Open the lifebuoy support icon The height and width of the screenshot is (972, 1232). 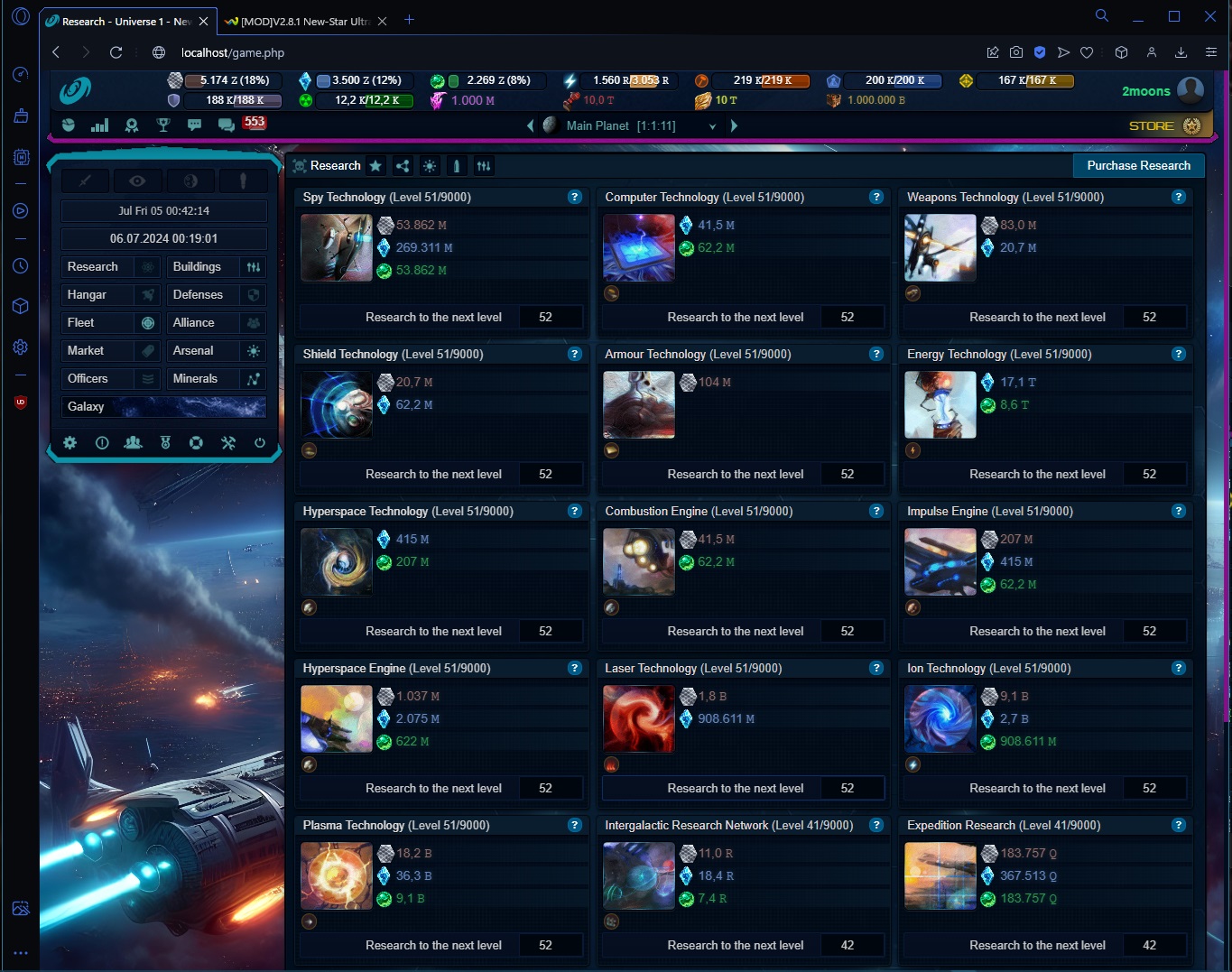point(196,442)
